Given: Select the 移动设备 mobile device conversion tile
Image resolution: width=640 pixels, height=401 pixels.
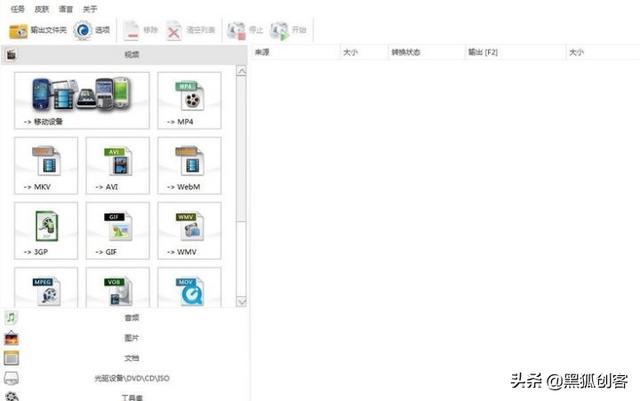Looking at the screenshot, I should [82, 100].
